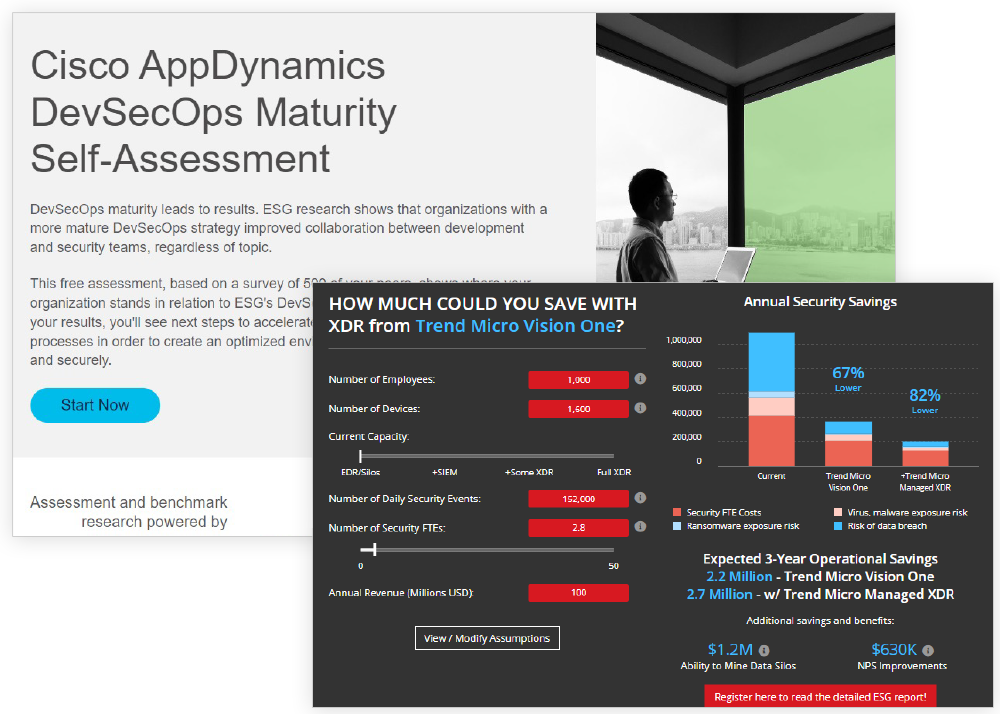This screenshot has width=1000, height=714.
Task: Click info icon next to $630K NPS Improvements
Action: [x=928, y=650]
